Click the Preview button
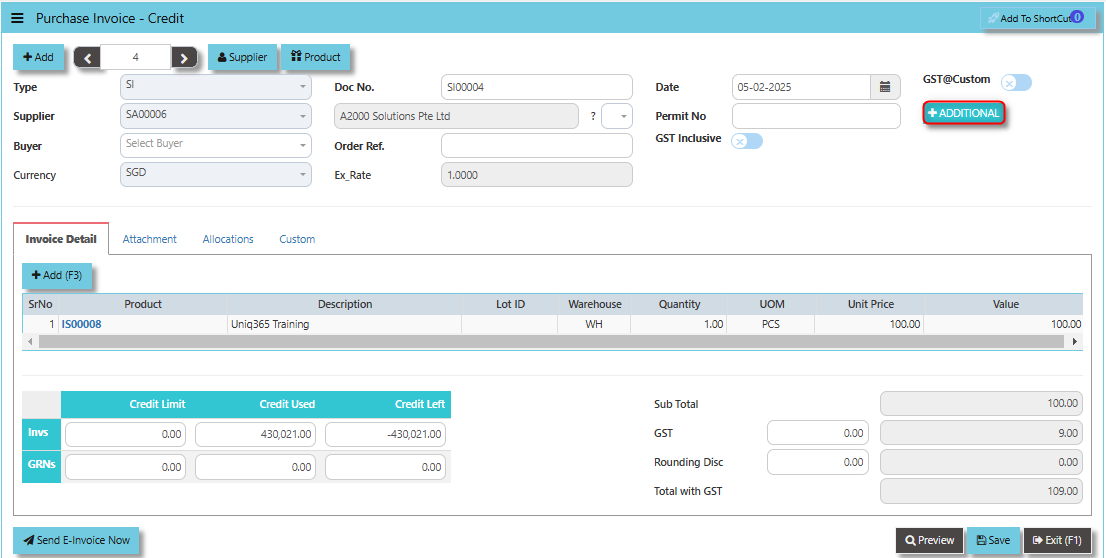This screenshot has width=1106, height=558. pos(930,540)
